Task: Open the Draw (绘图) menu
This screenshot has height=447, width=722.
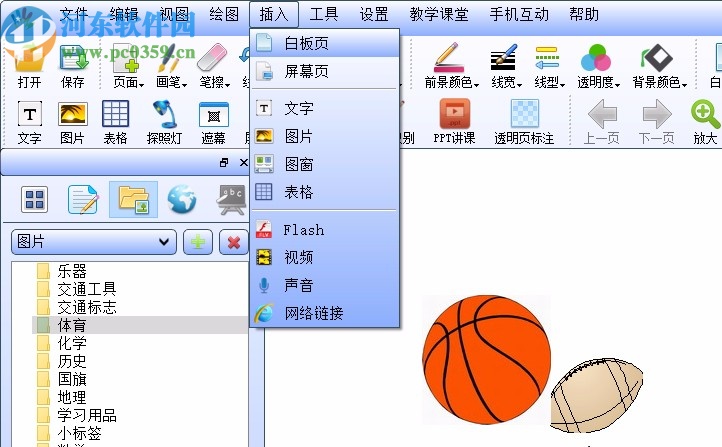Action: coord(224,14)
